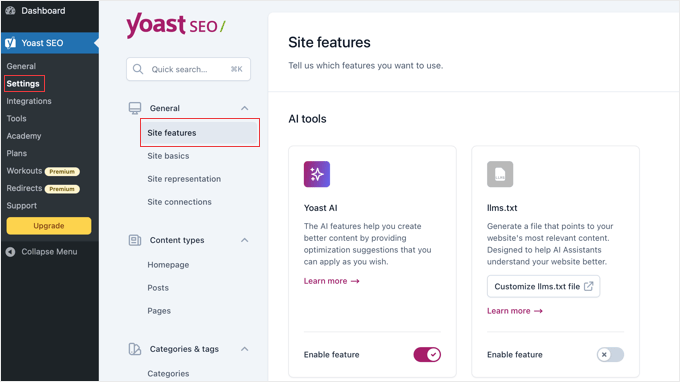The height and width of the screenshot is (382, 680).
Task: Open Redirects submenu item
Action: click(24, 188)
